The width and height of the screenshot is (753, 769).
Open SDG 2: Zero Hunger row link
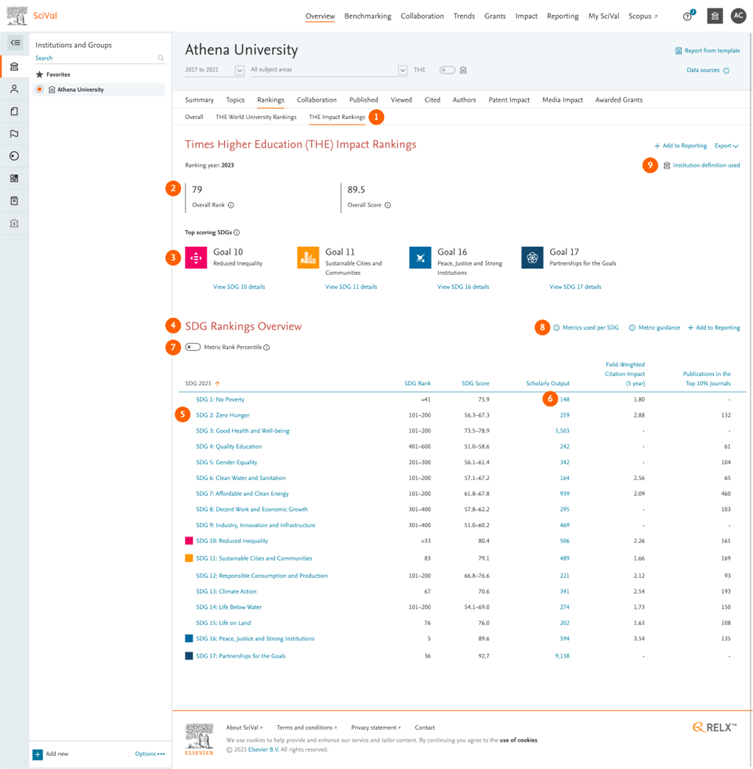click(223, 415)
